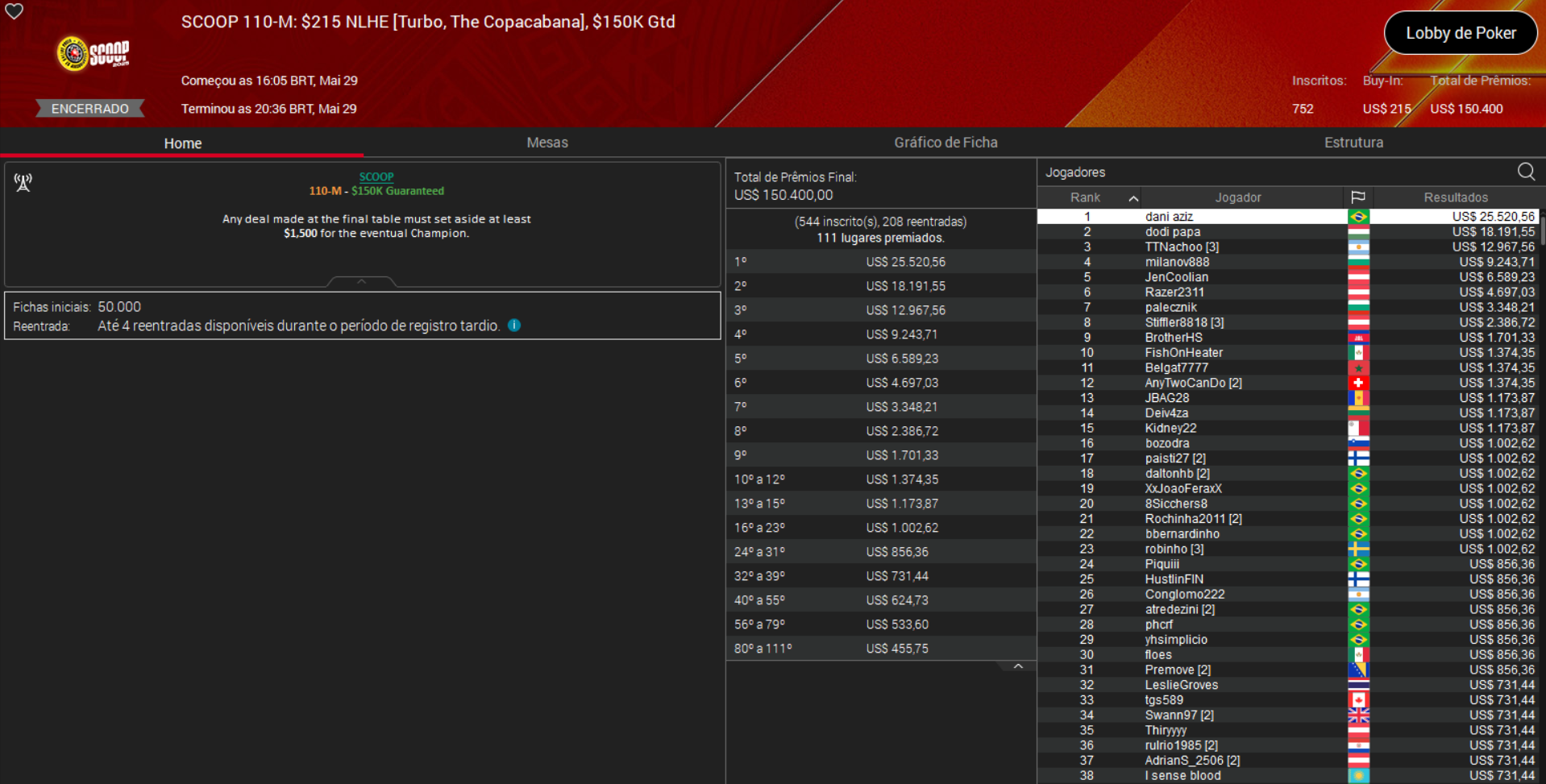Click tgs589's Canada flag icon
The width and height of the screenshot is (1546, 784).
click(1358, 700)
